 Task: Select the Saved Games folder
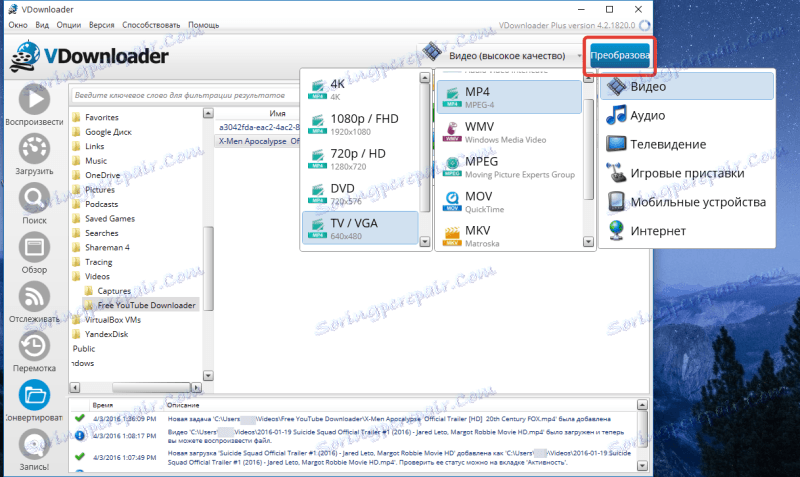coord(110,218)
